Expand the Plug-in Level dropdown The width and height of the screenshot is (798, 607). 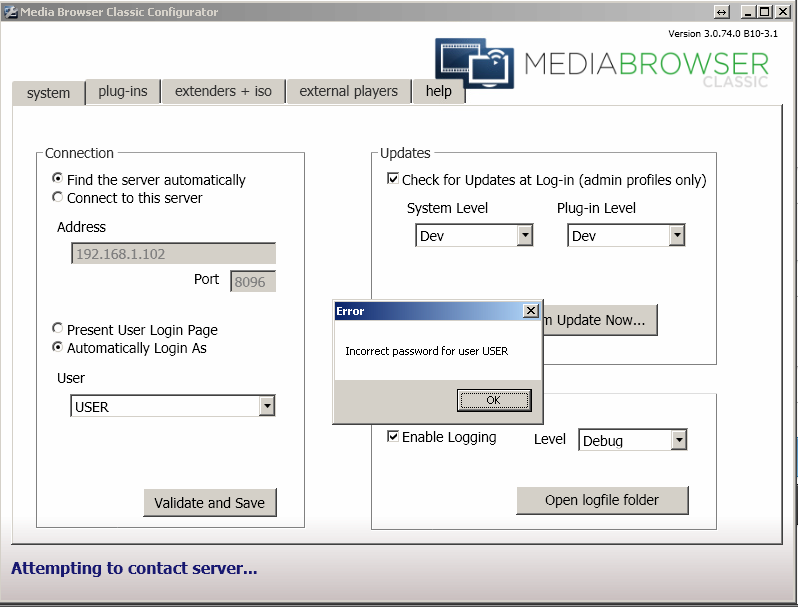(x=626, y=236)
